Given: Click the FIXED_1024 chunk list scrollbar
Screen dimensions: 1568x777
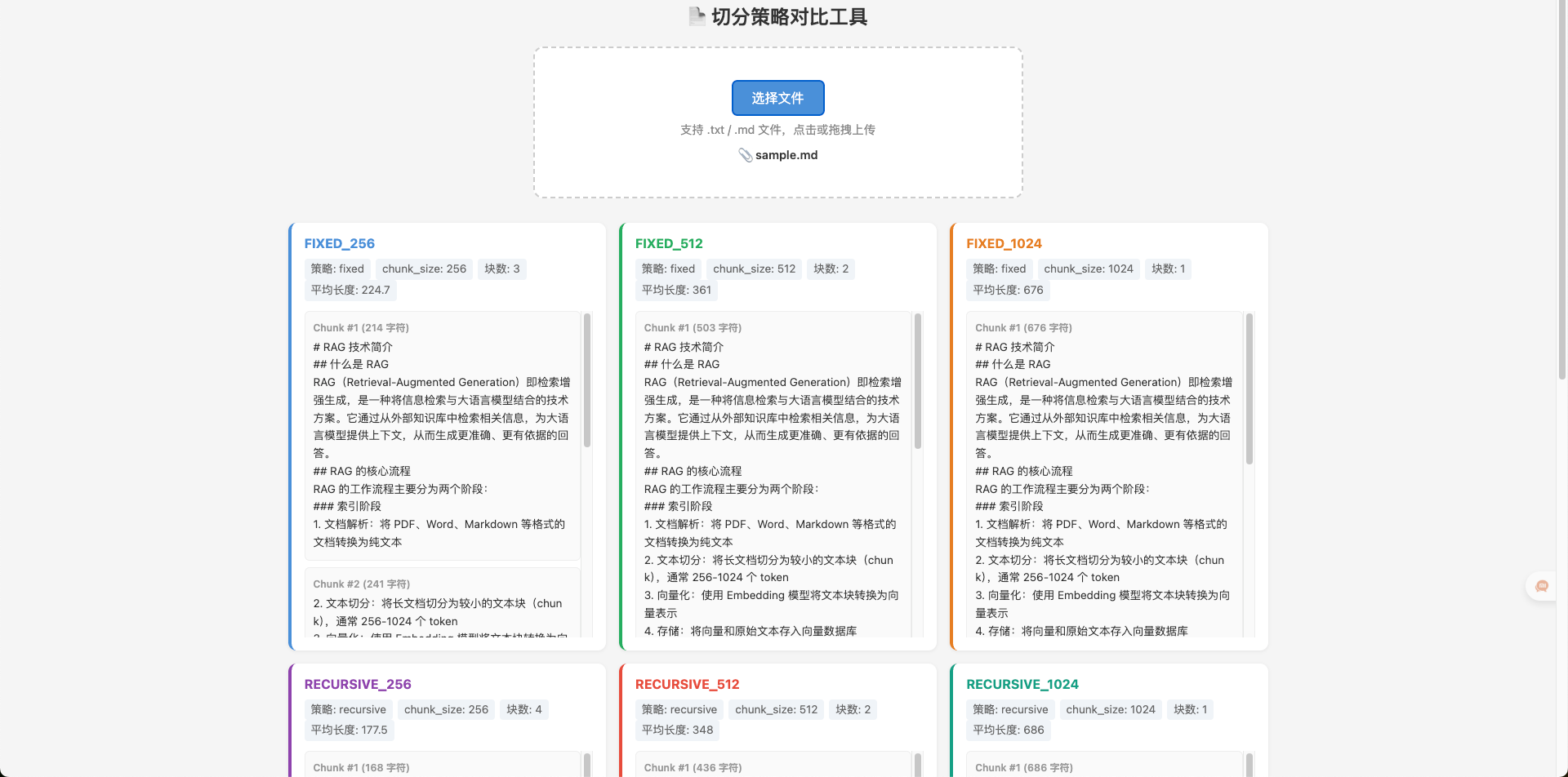Looking at the screenshot, I should tap(1249, 389).
